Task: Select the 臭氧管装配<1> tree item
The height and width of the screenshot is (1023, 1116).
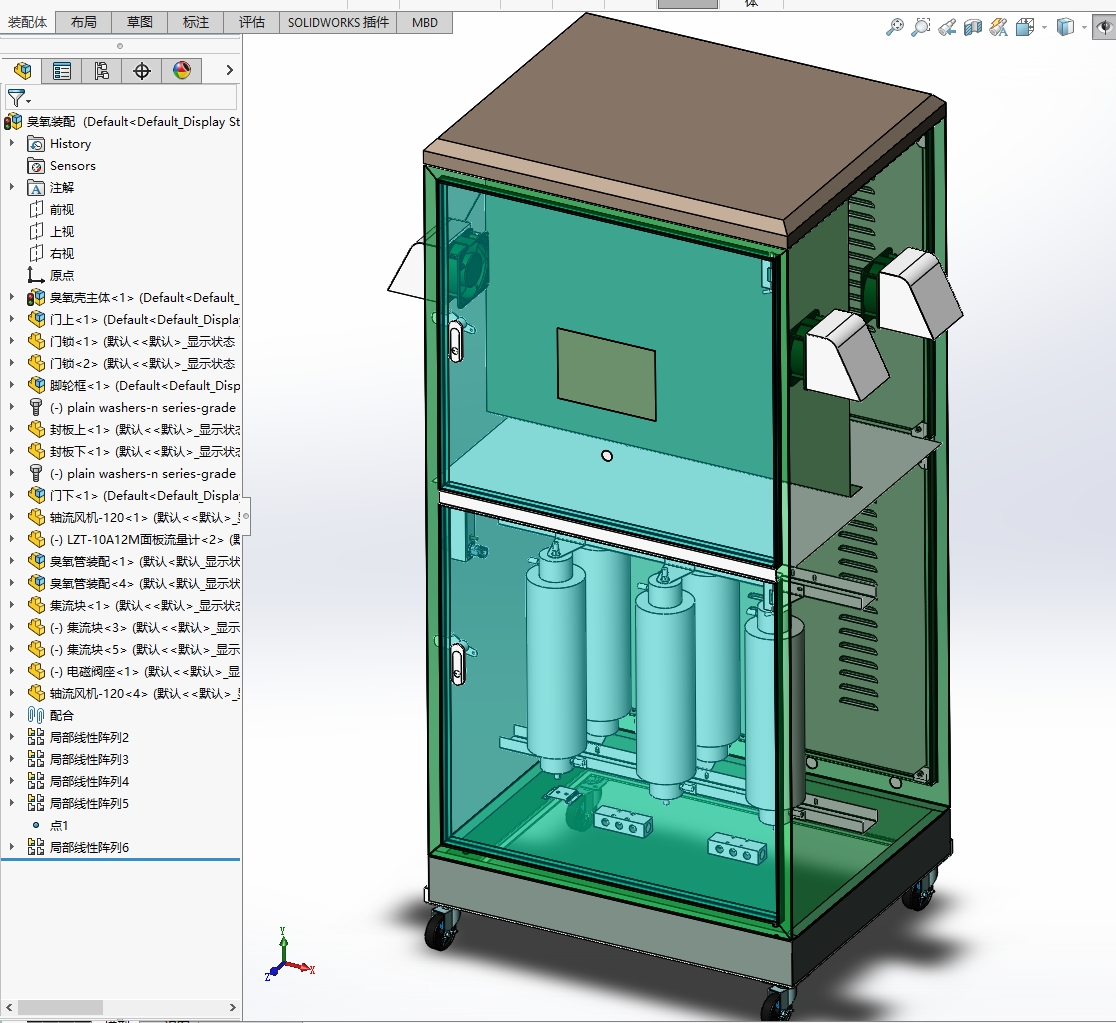Action: click(144, 562)
